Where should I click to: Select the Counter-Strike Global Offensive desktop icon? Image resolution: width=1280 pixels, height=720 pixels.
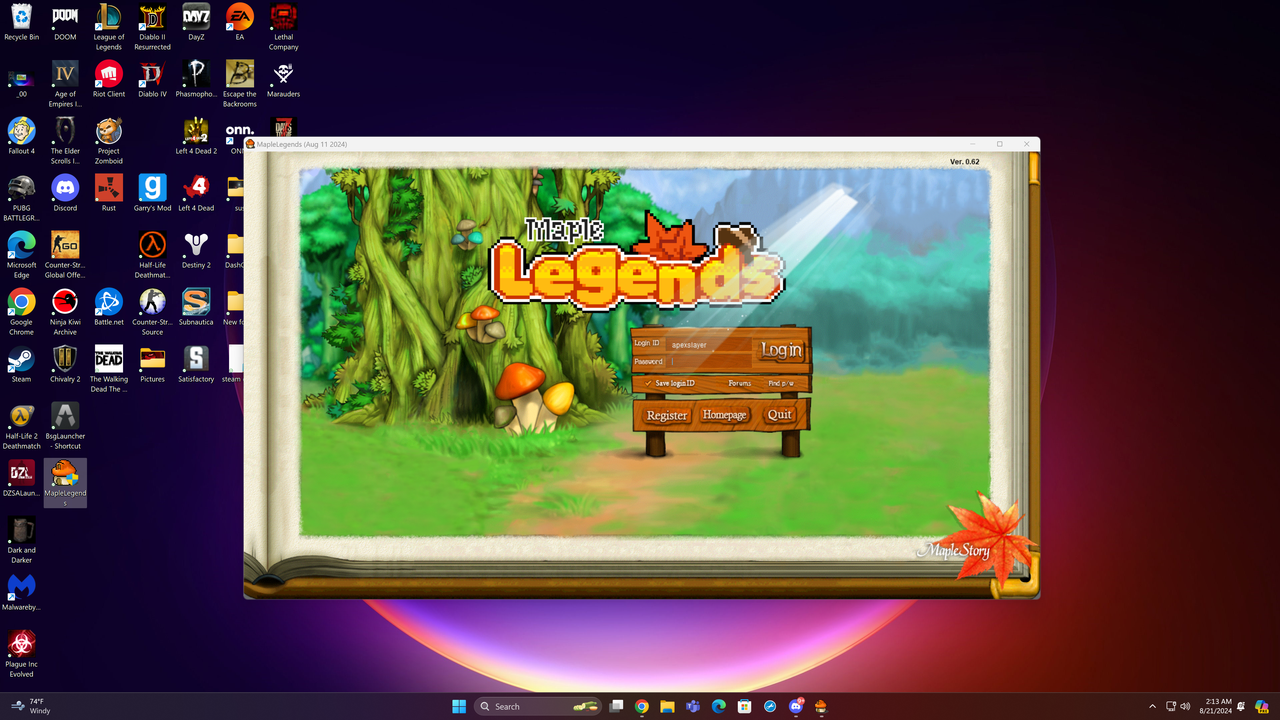[x=65, y=255]
